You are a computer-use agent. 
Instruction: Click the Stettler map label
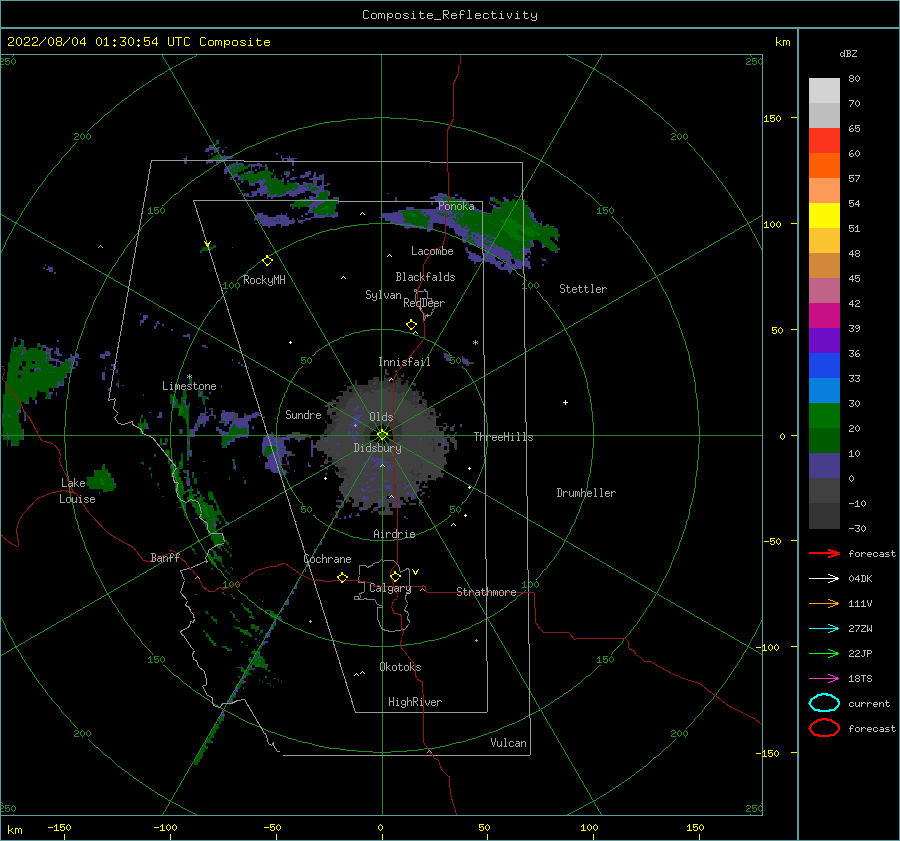[x=583, y=289]
